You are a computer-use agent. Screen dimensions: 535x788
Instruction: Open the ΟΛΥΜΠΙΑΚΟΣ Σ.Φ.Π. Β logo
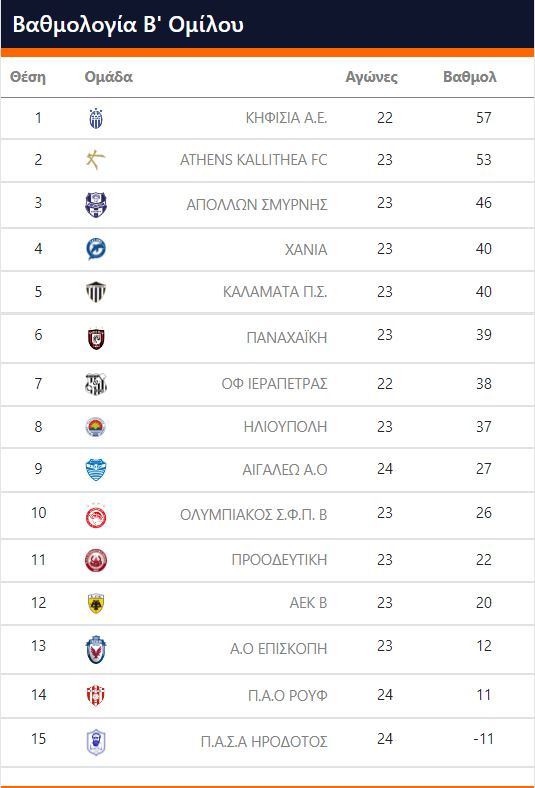[x=96, y=516]
